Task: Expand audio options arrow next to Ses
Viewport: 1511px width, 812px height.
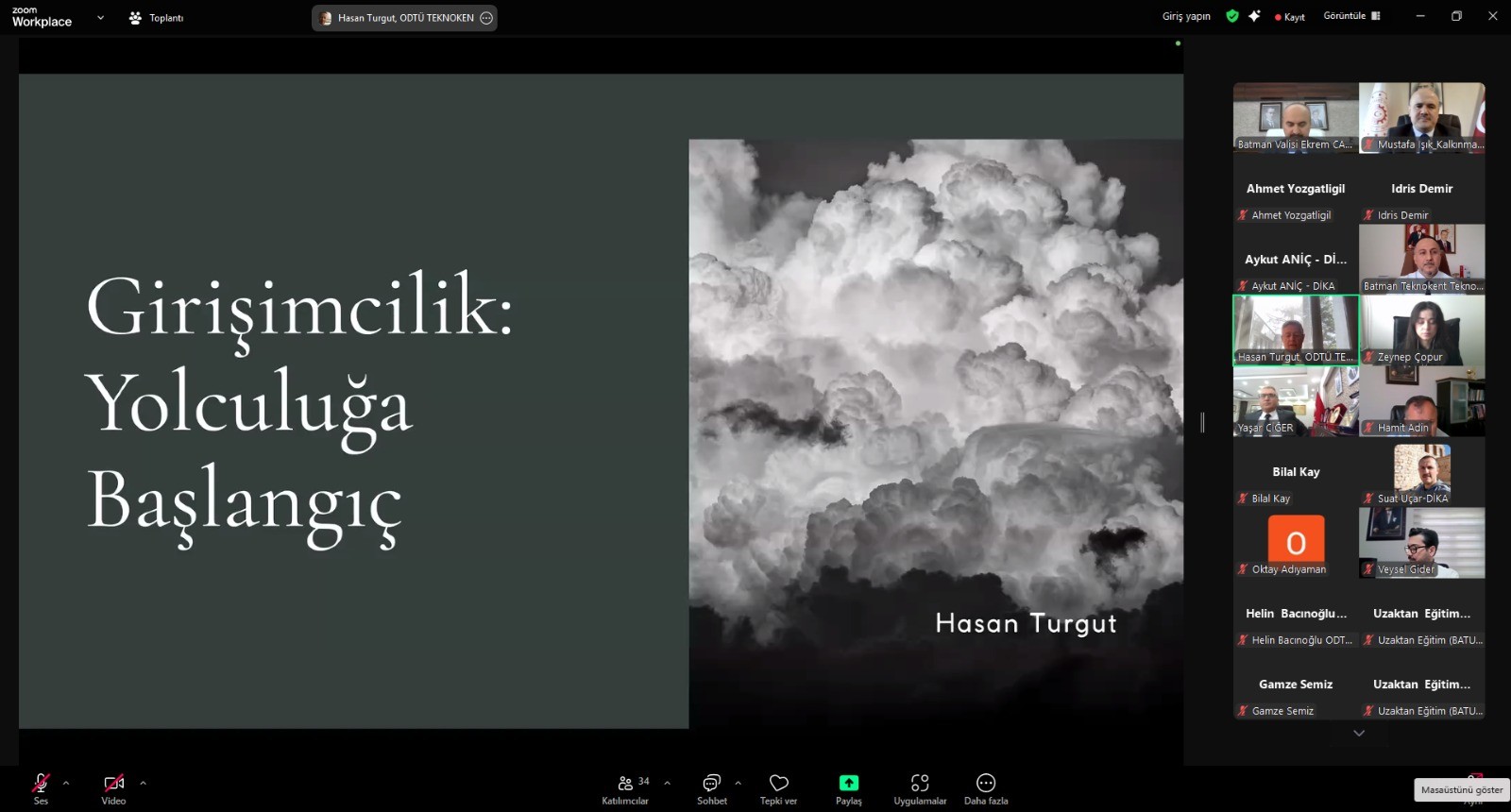Action: click(x=66, y=783)
